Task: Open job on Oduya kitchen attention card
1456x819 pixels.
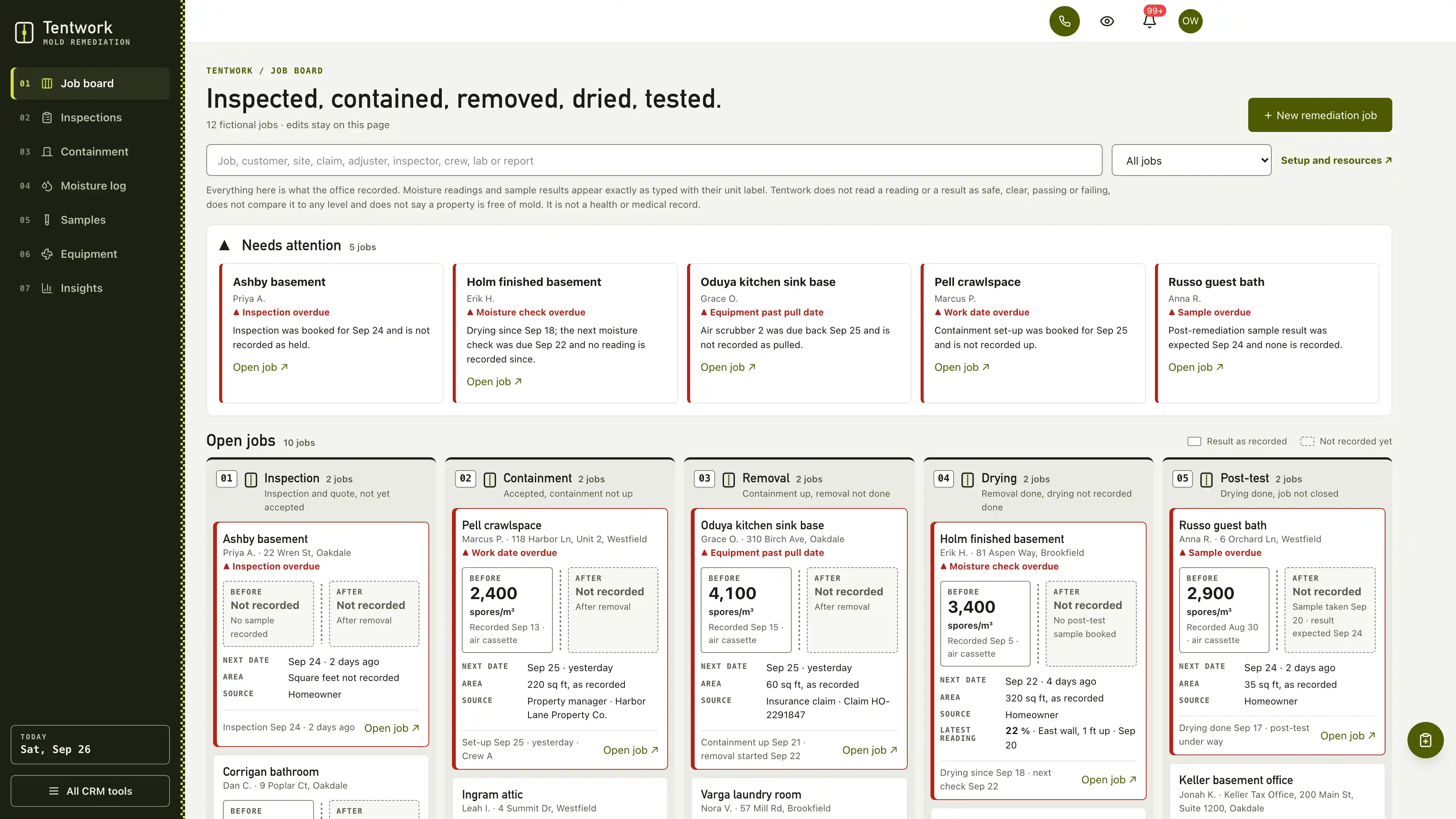Action: pos(728,367)
